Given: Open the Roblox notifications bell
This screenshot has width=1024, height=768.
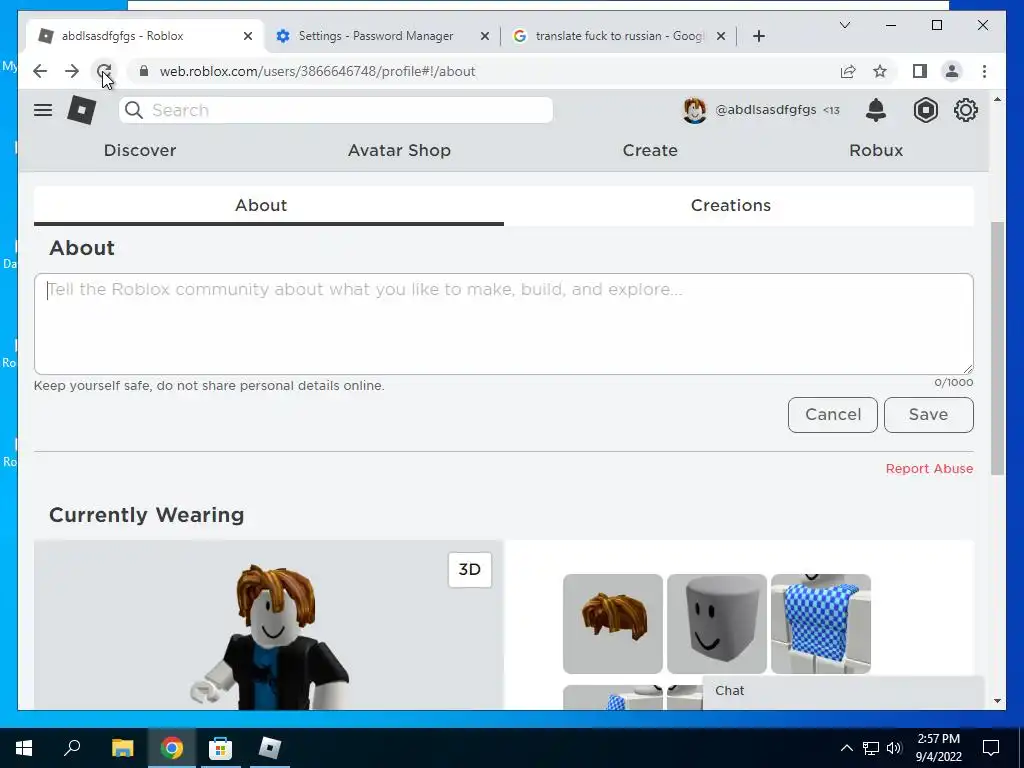Looking at the screenshot, I should (x=876, y=110).
